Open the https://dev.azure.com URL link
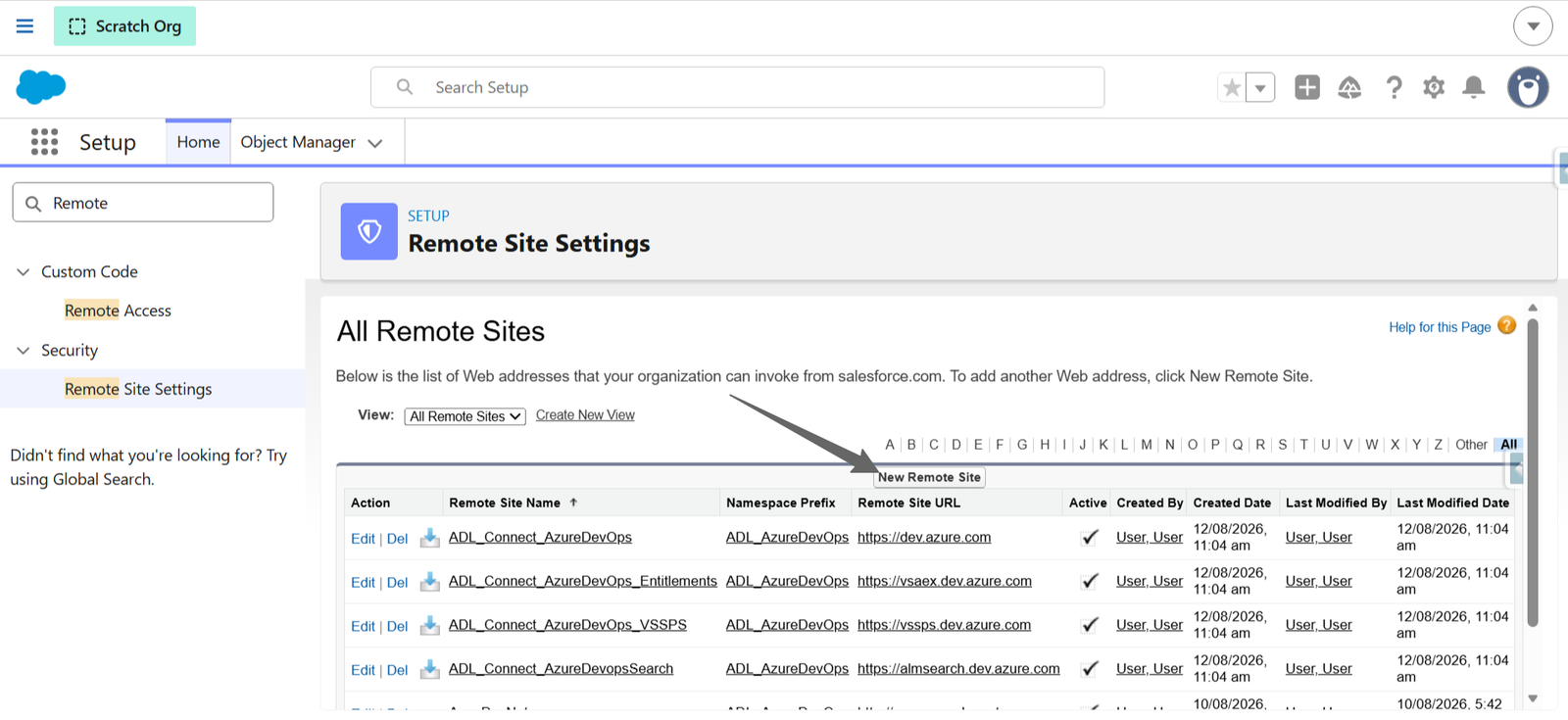The height and width of the screenshot is (720, 1568). click(x=924, y=537)
